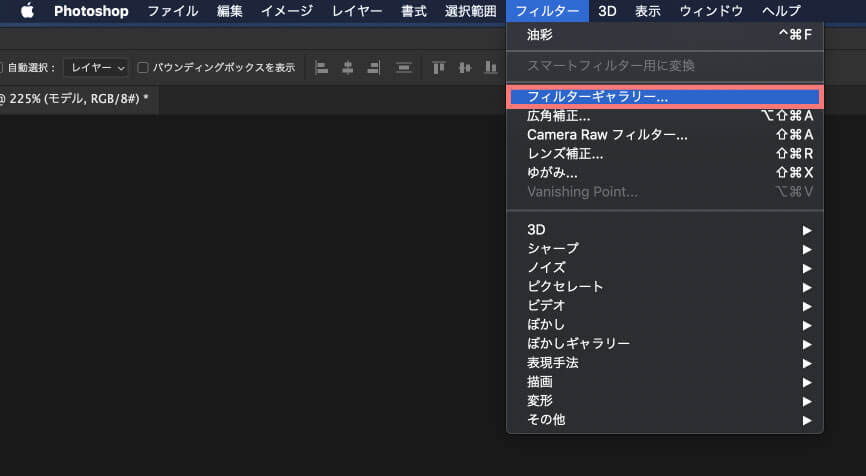Expand the ビデオ submenu
The image size is (866, 476).
(665, 305)
